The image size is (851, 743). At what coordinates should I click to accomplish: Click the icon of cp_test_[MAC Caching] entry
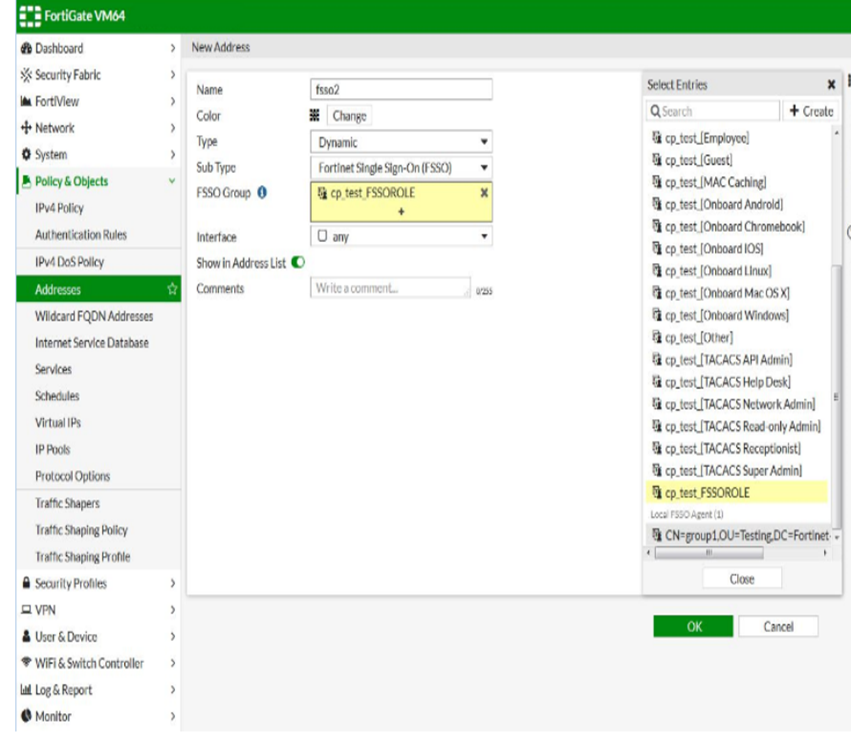pyautogui.click(x=657, y=182)
